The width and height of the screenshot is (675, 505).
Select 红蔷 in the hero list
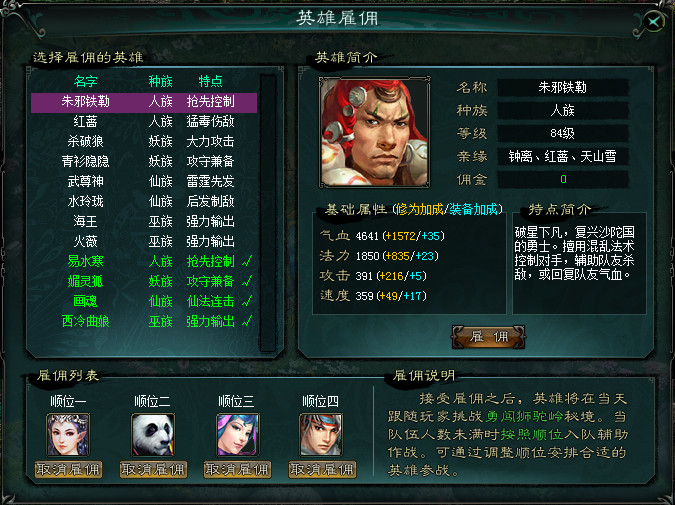click(x=144, y=121)
